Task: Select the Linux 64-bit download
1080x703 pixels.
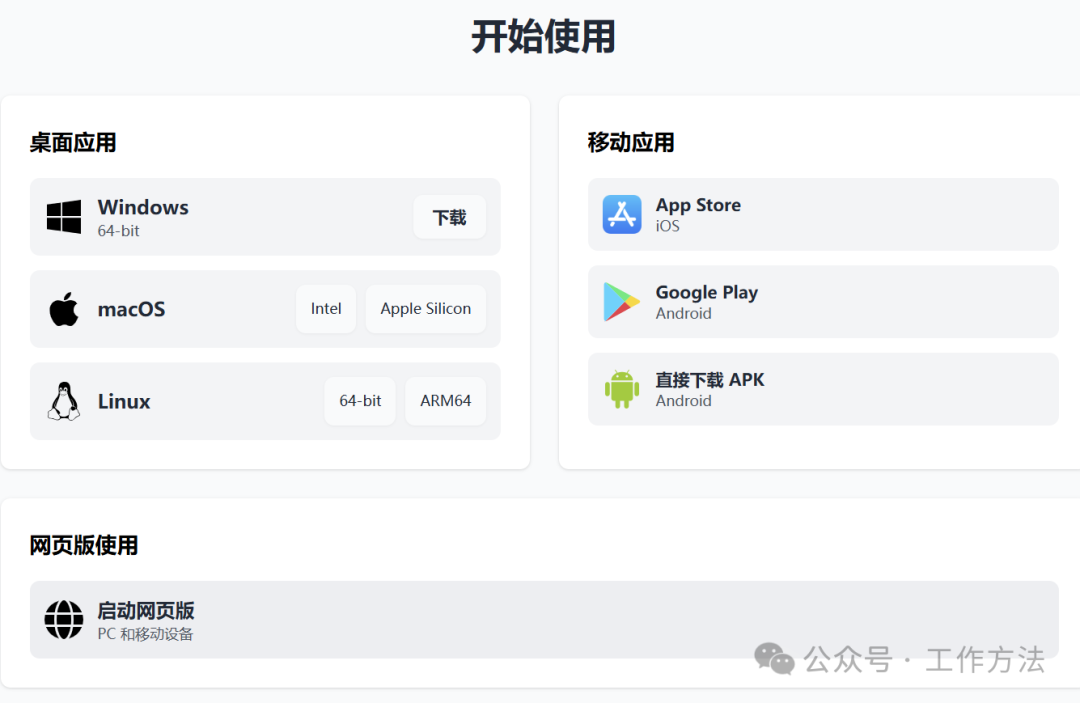Action: click(360, 401)
